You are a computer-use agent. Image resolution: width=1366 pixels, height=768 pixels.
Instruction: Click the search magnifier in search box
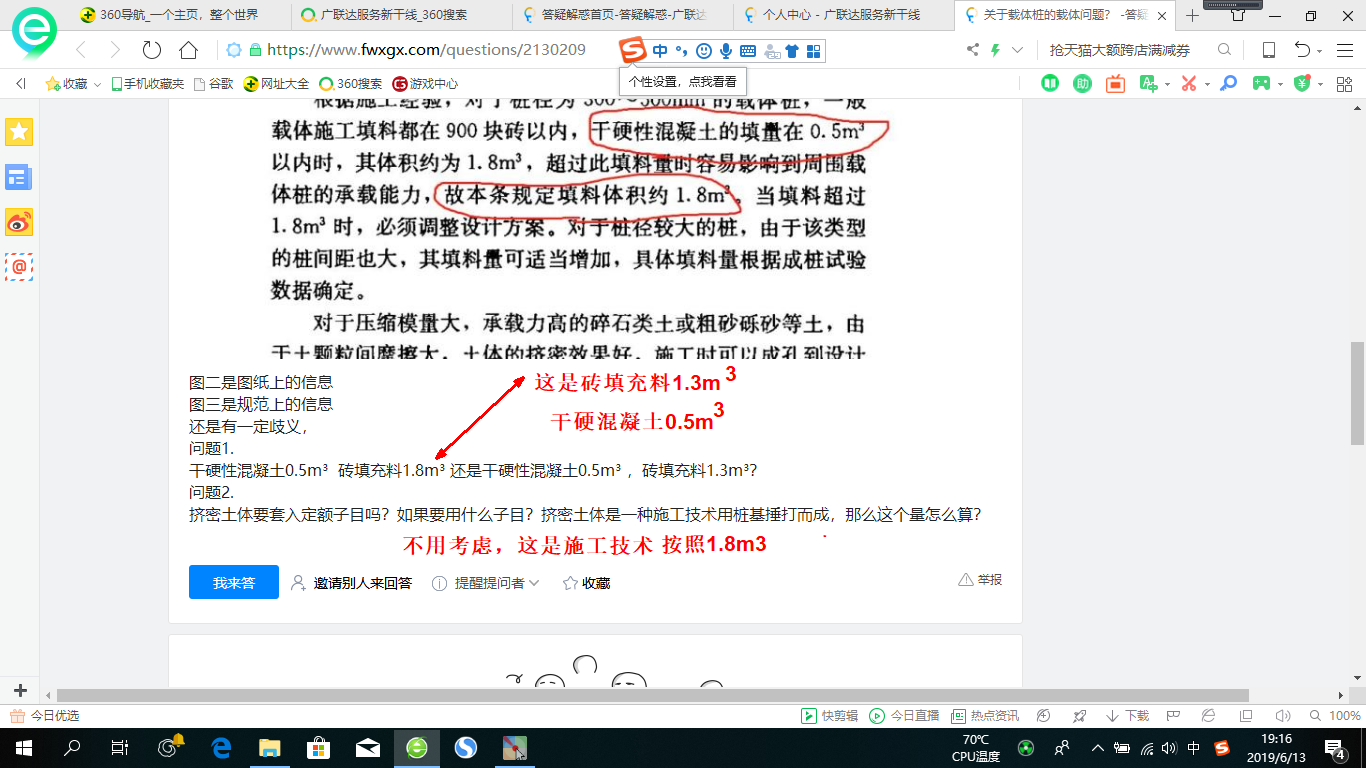point(1224,50)
